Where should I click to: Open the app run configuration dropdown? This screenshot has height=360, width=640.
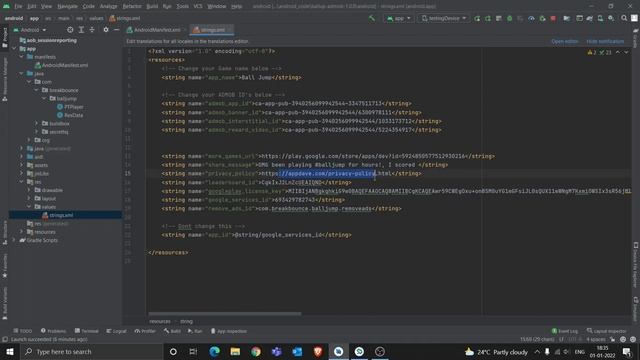coord(398,18)
